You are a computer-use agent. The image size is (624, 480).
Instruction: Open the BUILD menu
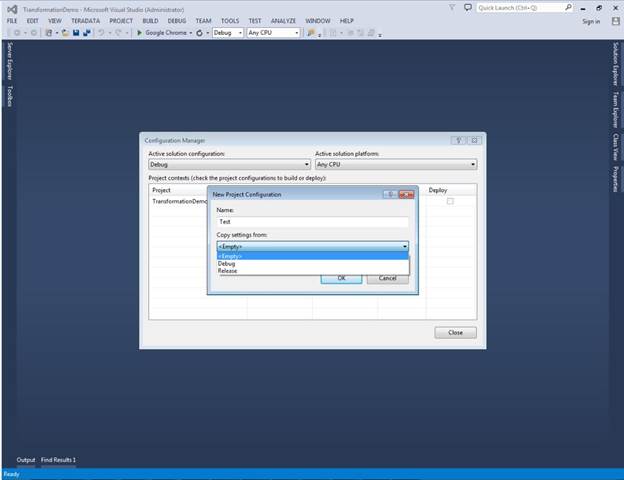150,21
